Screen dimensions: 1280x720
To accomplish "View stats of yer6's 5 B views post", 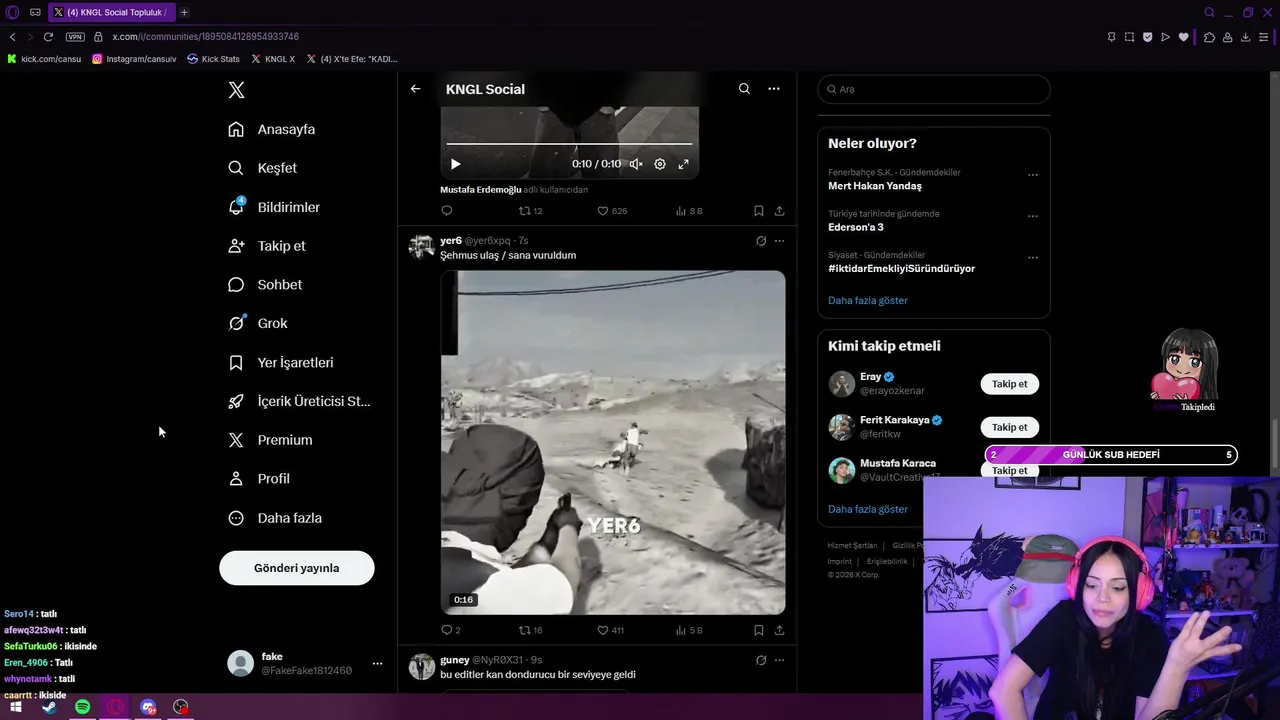I will point(690,630).
